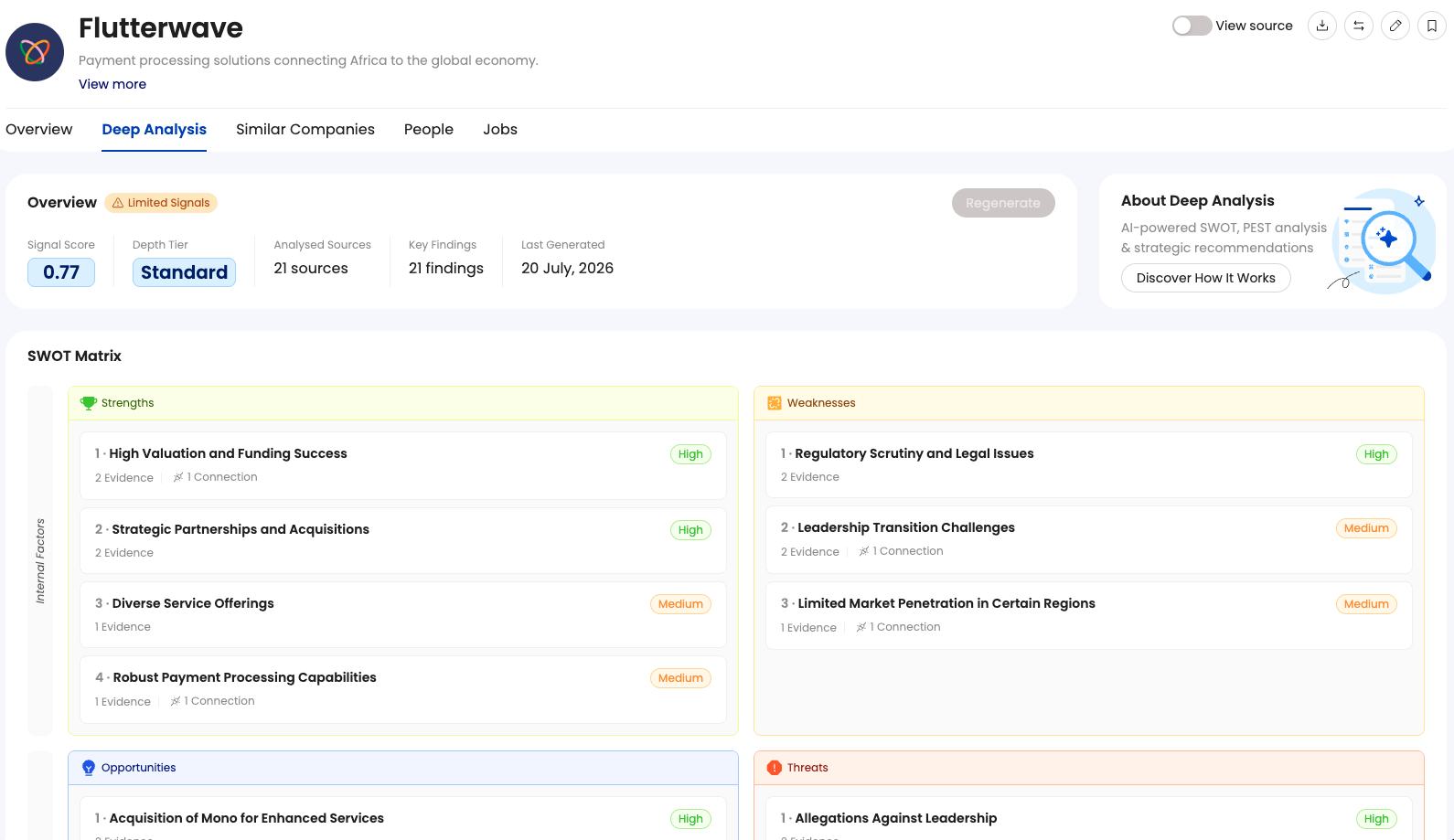Click the '21 sources' value

(311, 269)
